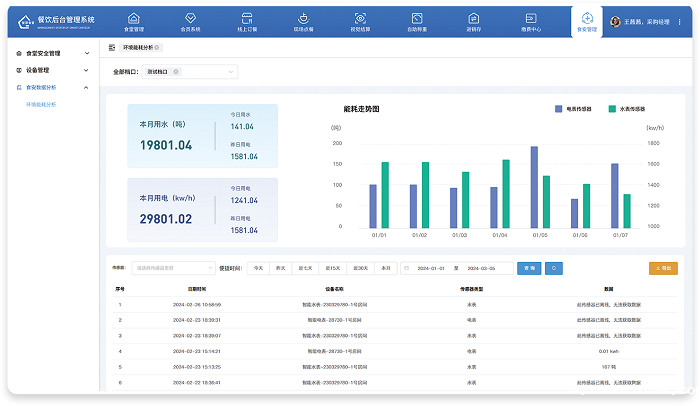
Task: Click the start date field 2024-01-01
Action: tap(430, 268)
